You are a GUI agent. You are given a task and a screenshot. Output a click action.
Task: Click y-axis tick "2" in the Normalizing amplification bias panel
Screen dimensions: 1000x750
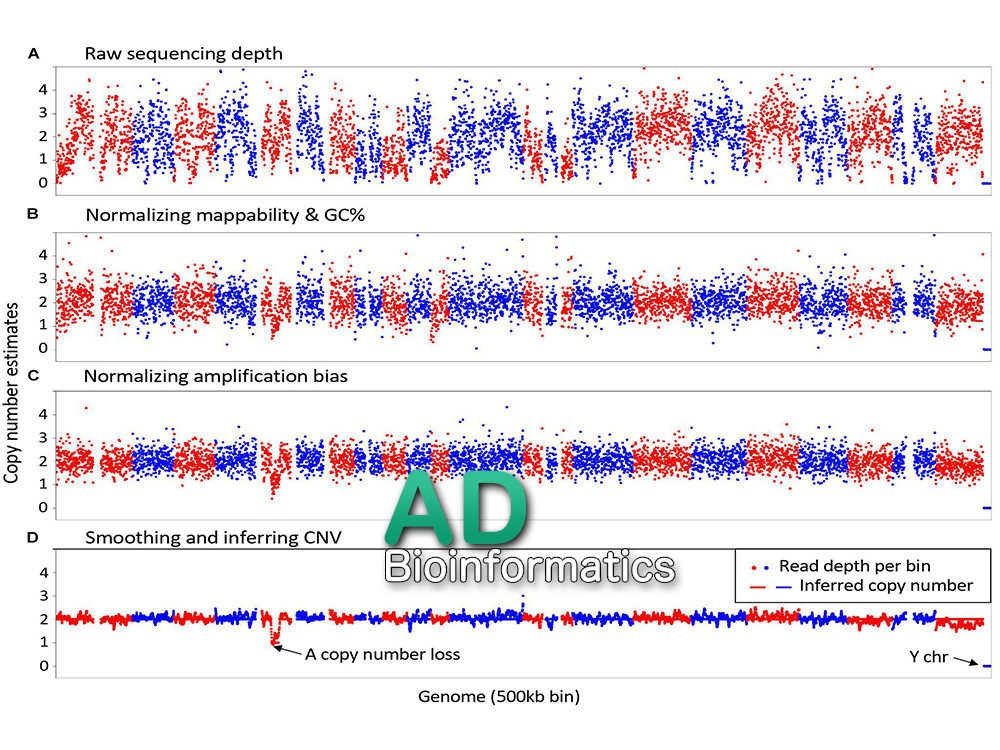[43, 461]
